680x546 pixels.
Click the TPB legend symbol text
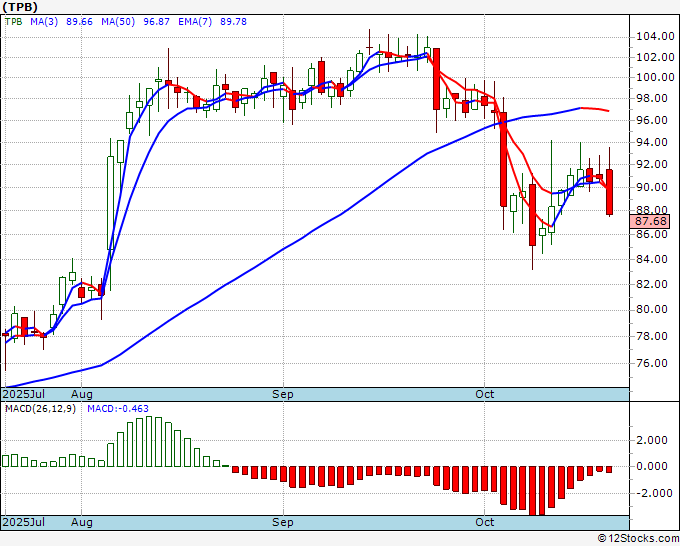(x=13, y=21)
